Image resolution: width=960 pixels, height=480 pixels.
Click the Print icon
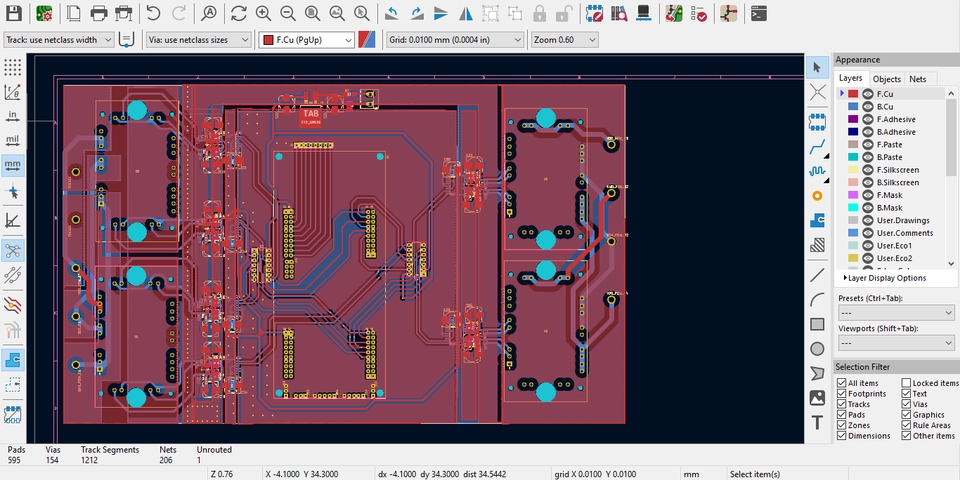click(99, 13)
